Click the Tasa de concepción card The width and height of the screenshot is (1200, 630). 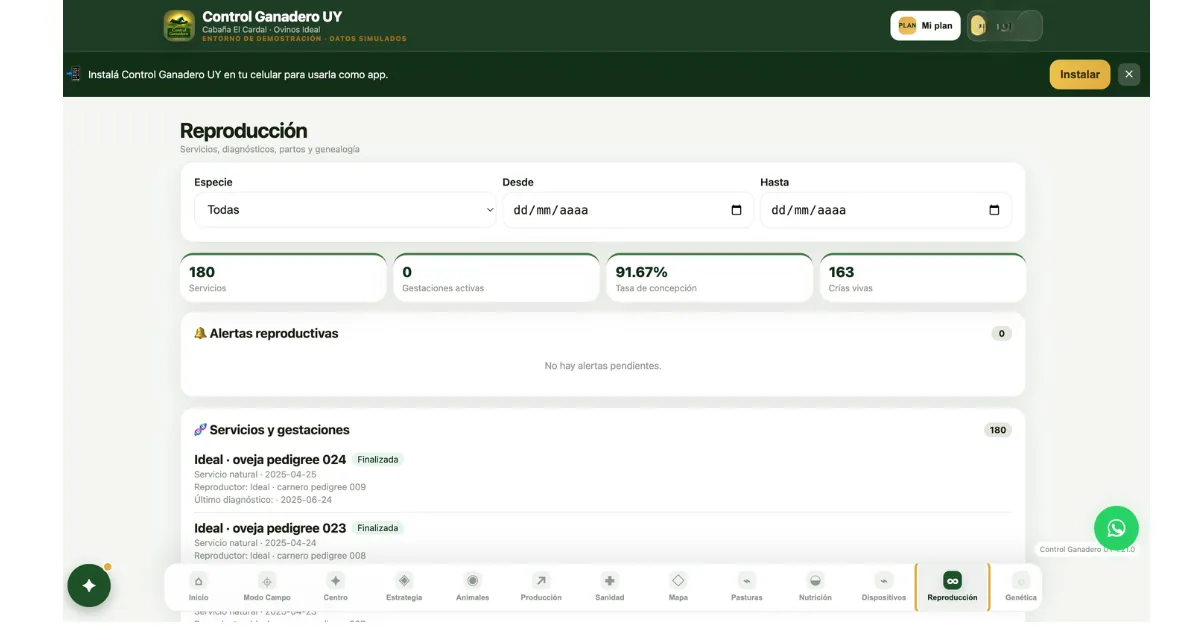tap(710, 278)
